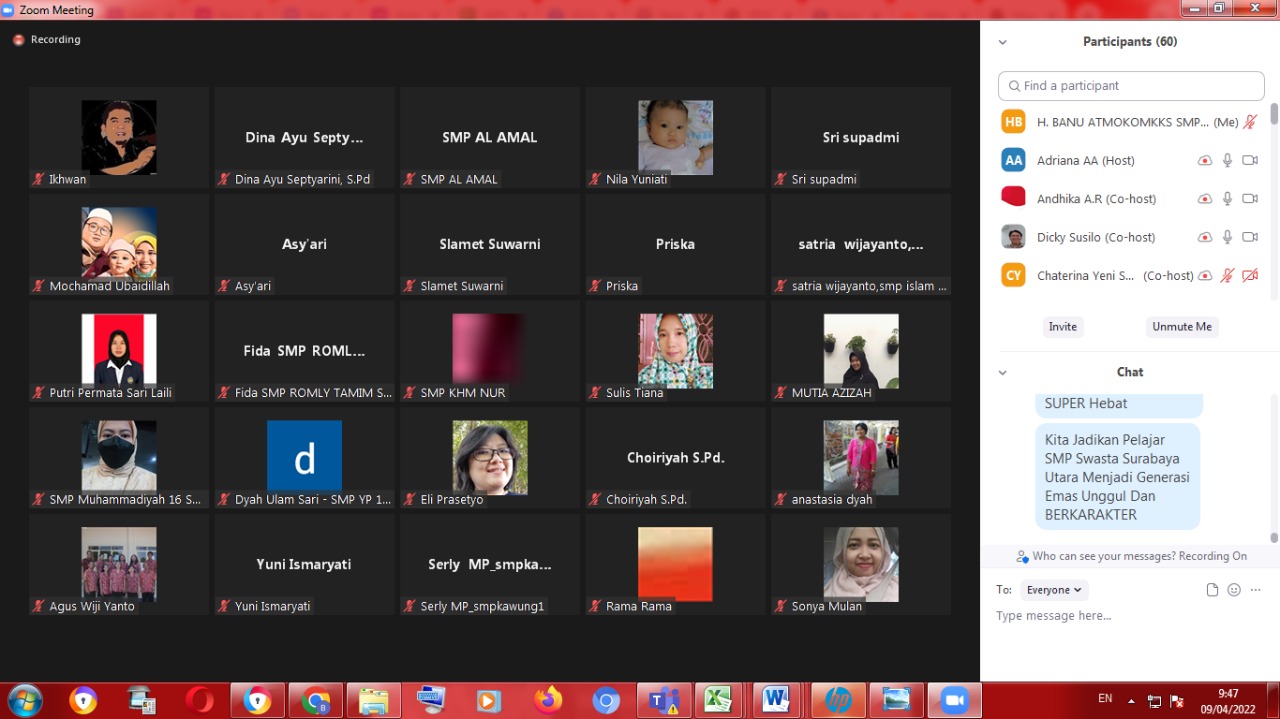Click the Find a participant search field
The image size is (1280, 719).
pos(1131,86)
